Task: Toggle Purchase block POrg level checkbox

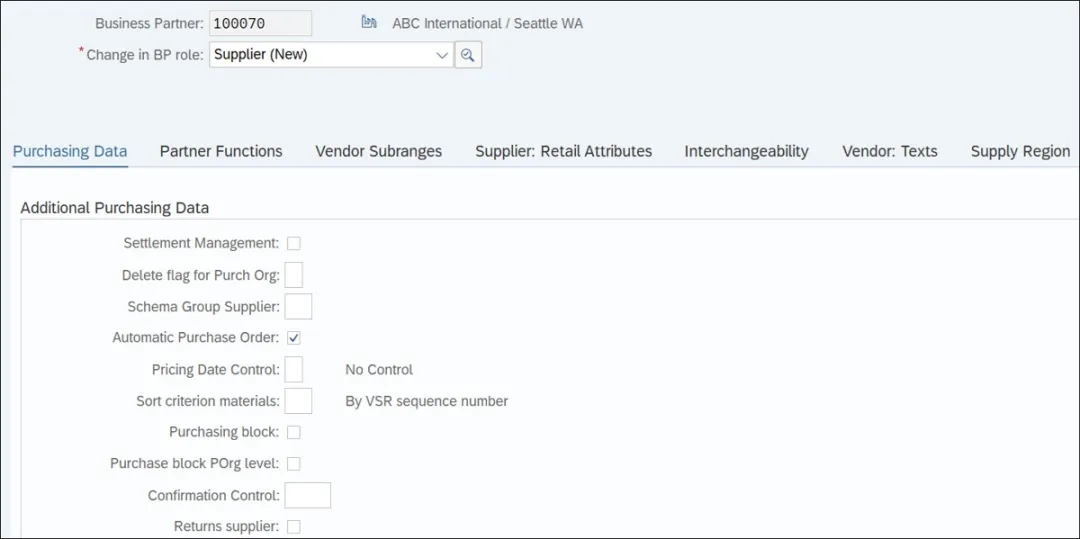Action: [294, 464]
